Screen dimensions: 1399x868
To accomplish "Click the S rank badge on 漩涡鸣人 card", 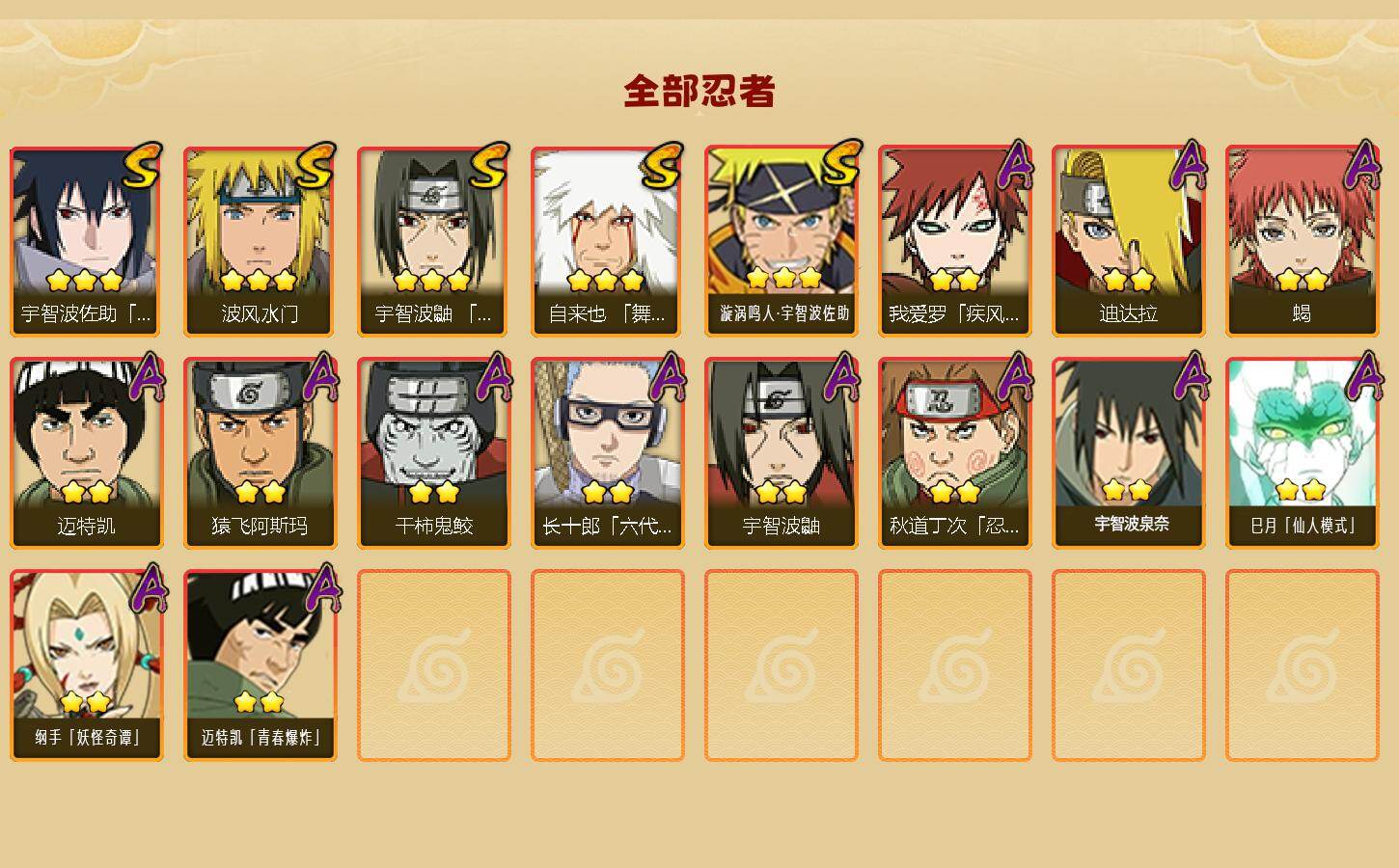I will point(839,164).
